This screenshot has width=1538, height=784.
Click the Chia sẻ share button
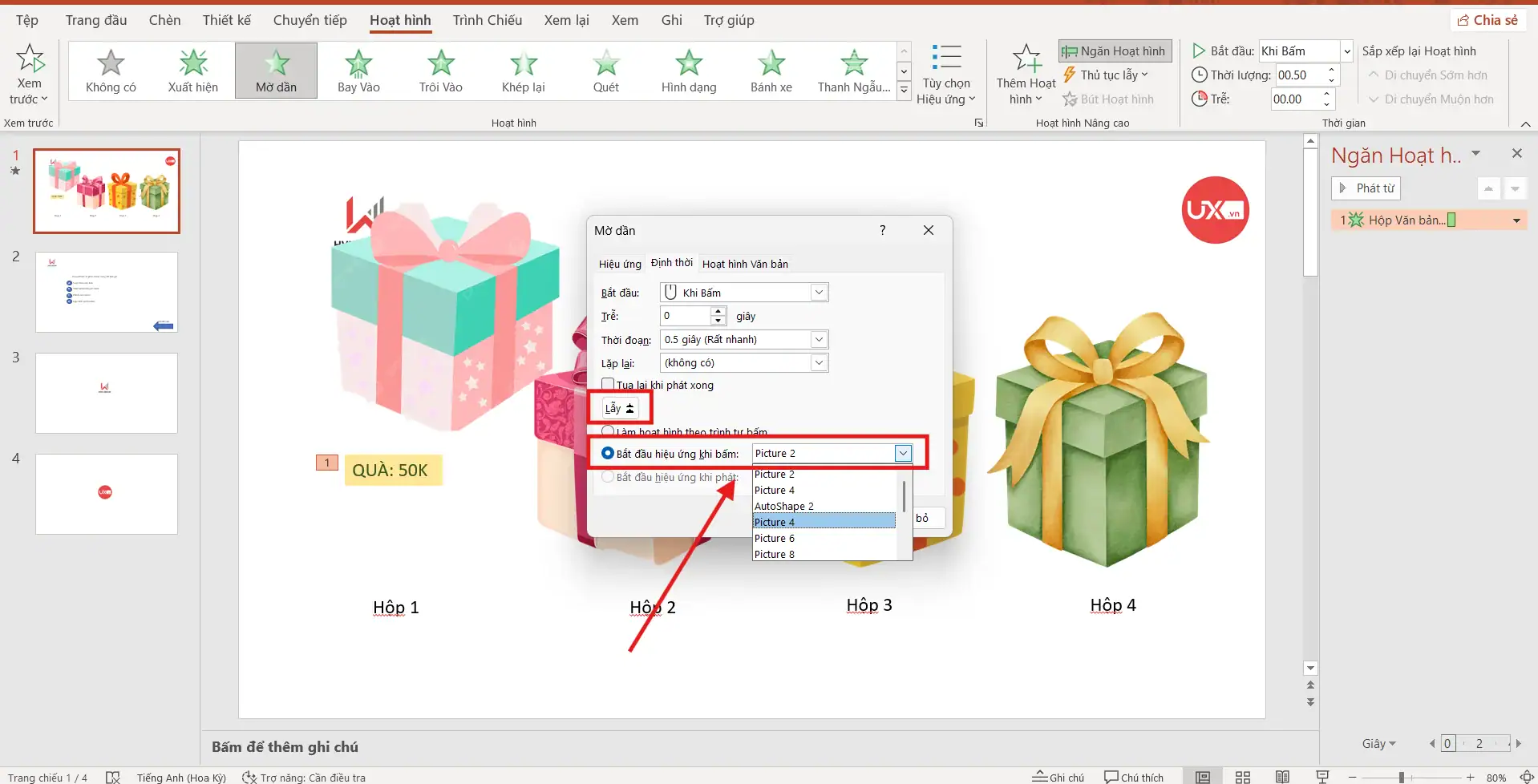1487,20
